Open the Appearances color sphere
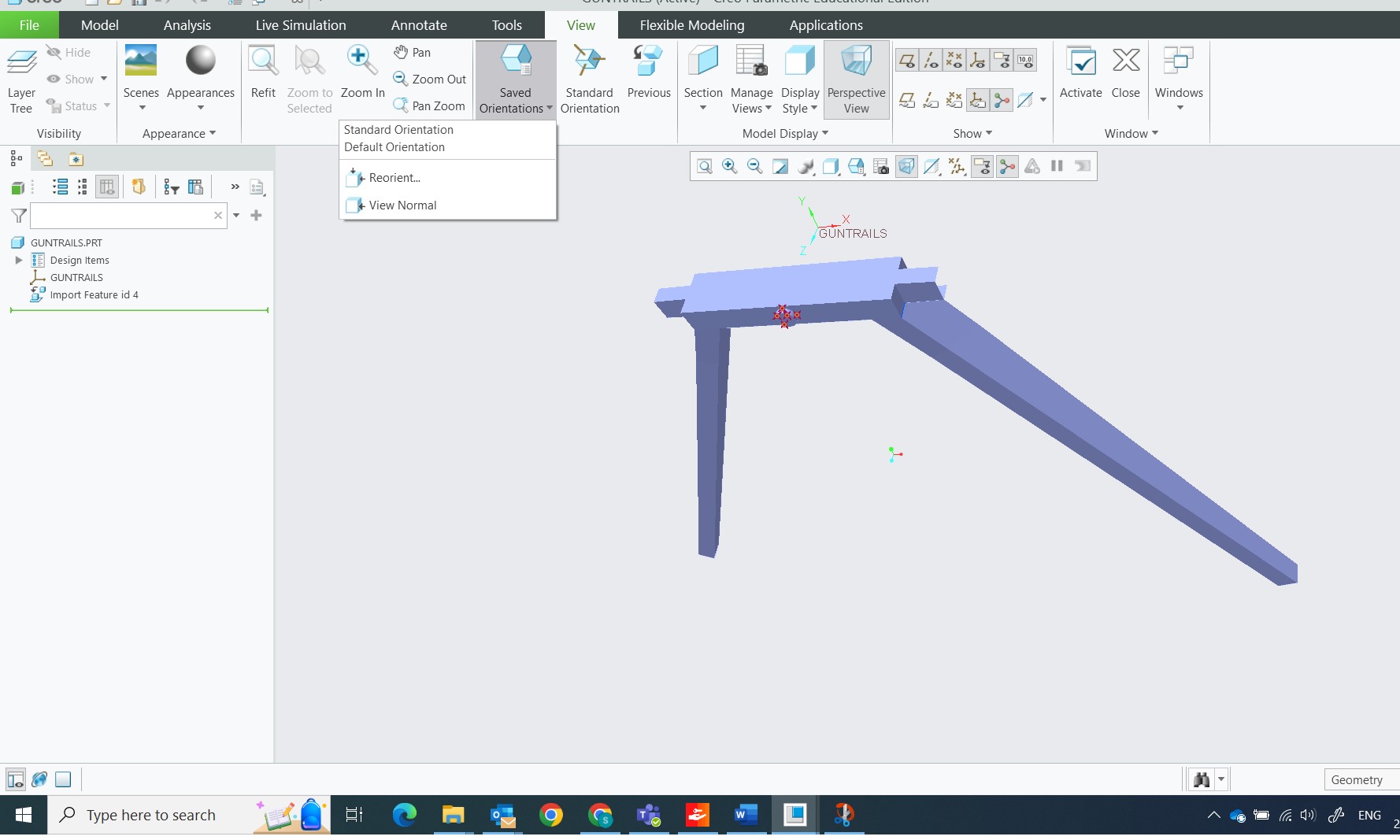The height and width of the screenshot is (840, 1400). [200, 61]
